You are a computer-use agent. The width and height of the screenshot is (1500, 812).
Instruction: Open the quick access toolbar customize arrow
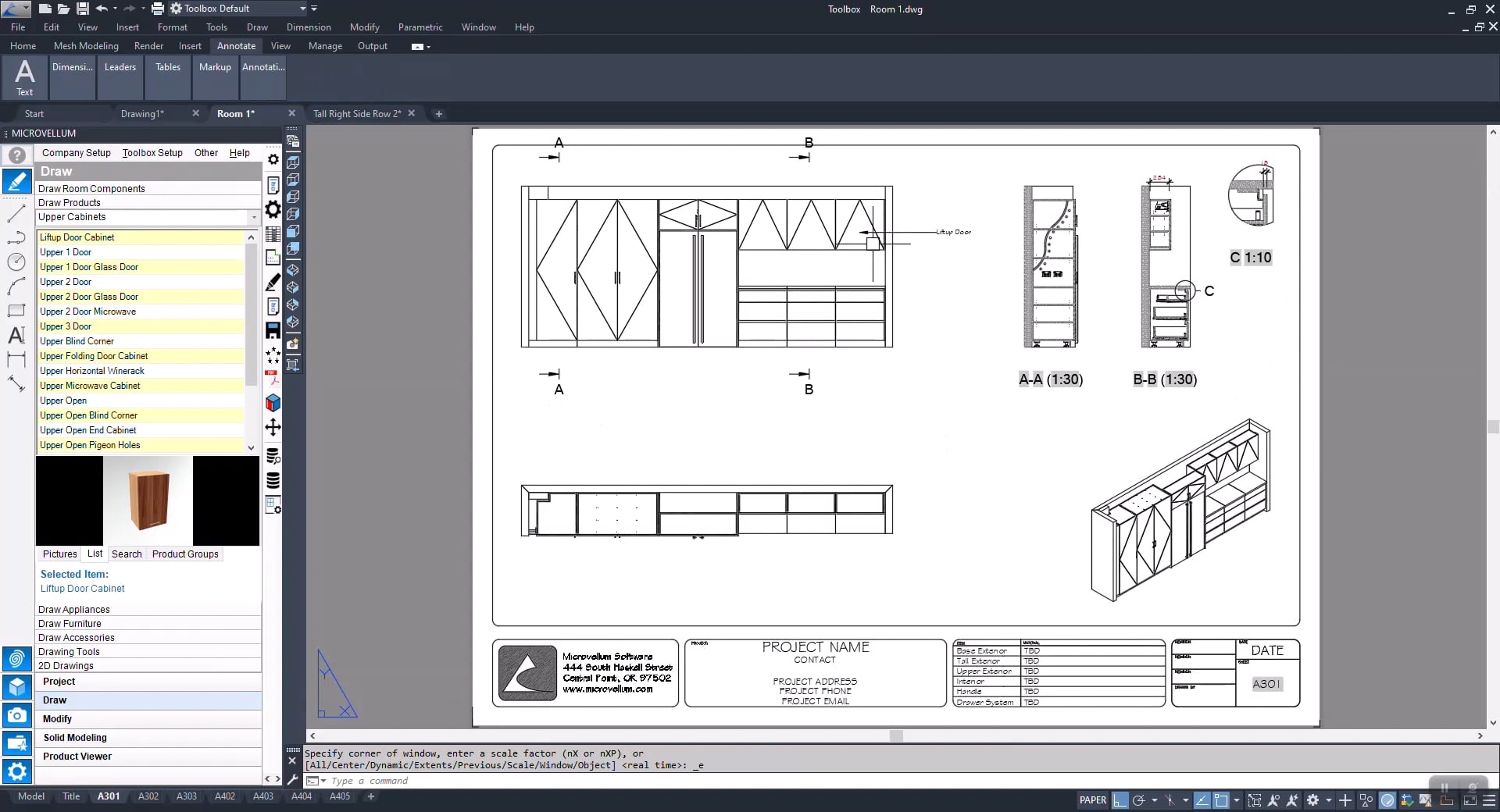pyautogui.click(x=314, y=9)
